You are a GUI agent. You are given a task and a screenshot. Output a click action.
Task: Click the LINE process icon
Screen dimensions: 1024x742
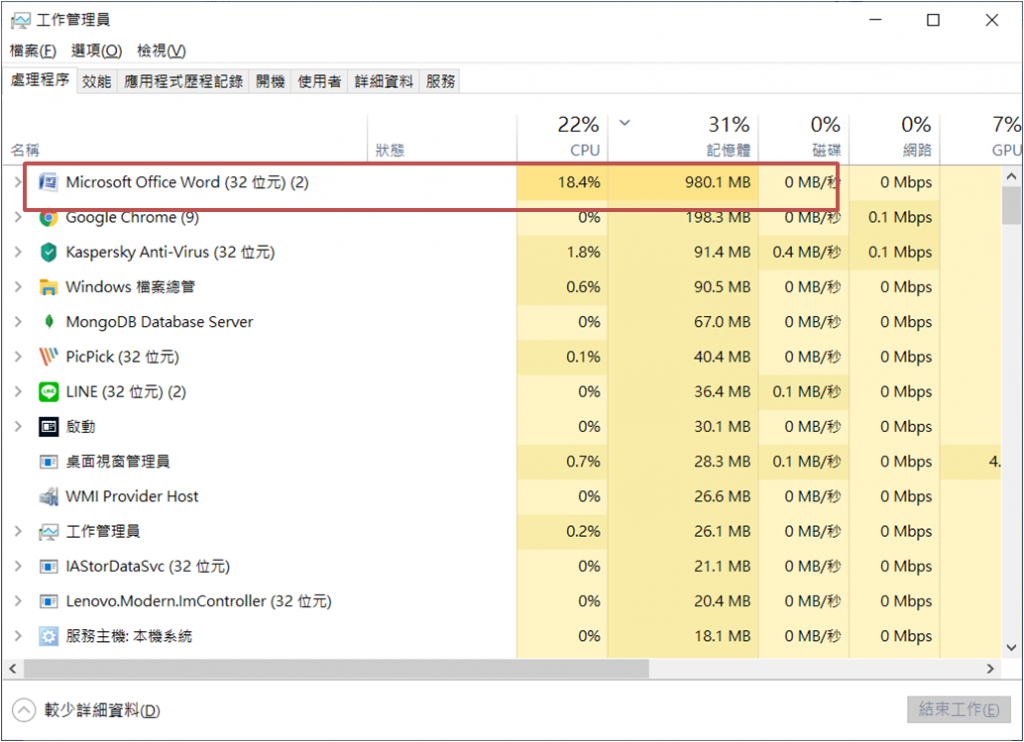click(48, 392)
